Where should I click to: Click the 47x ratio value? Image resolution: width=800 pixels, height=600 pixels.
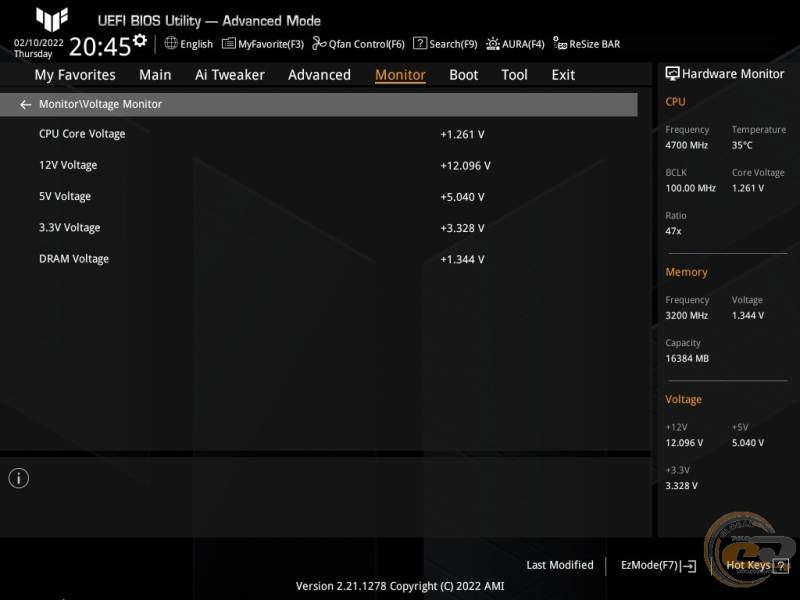click(x=673, y=231)
